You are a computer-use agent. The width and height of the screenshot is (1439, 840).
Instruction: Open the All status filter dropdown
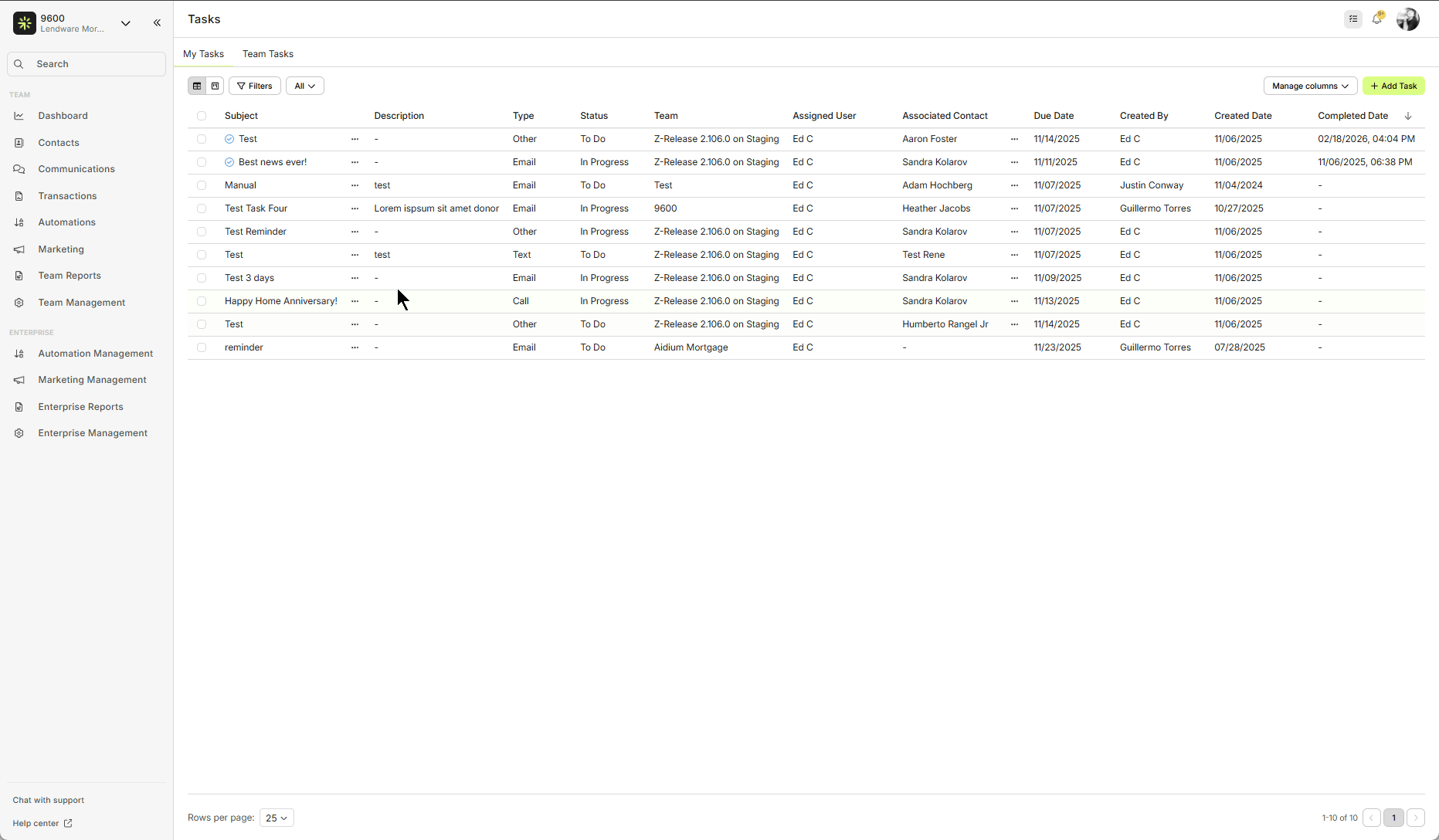[304, 86]
